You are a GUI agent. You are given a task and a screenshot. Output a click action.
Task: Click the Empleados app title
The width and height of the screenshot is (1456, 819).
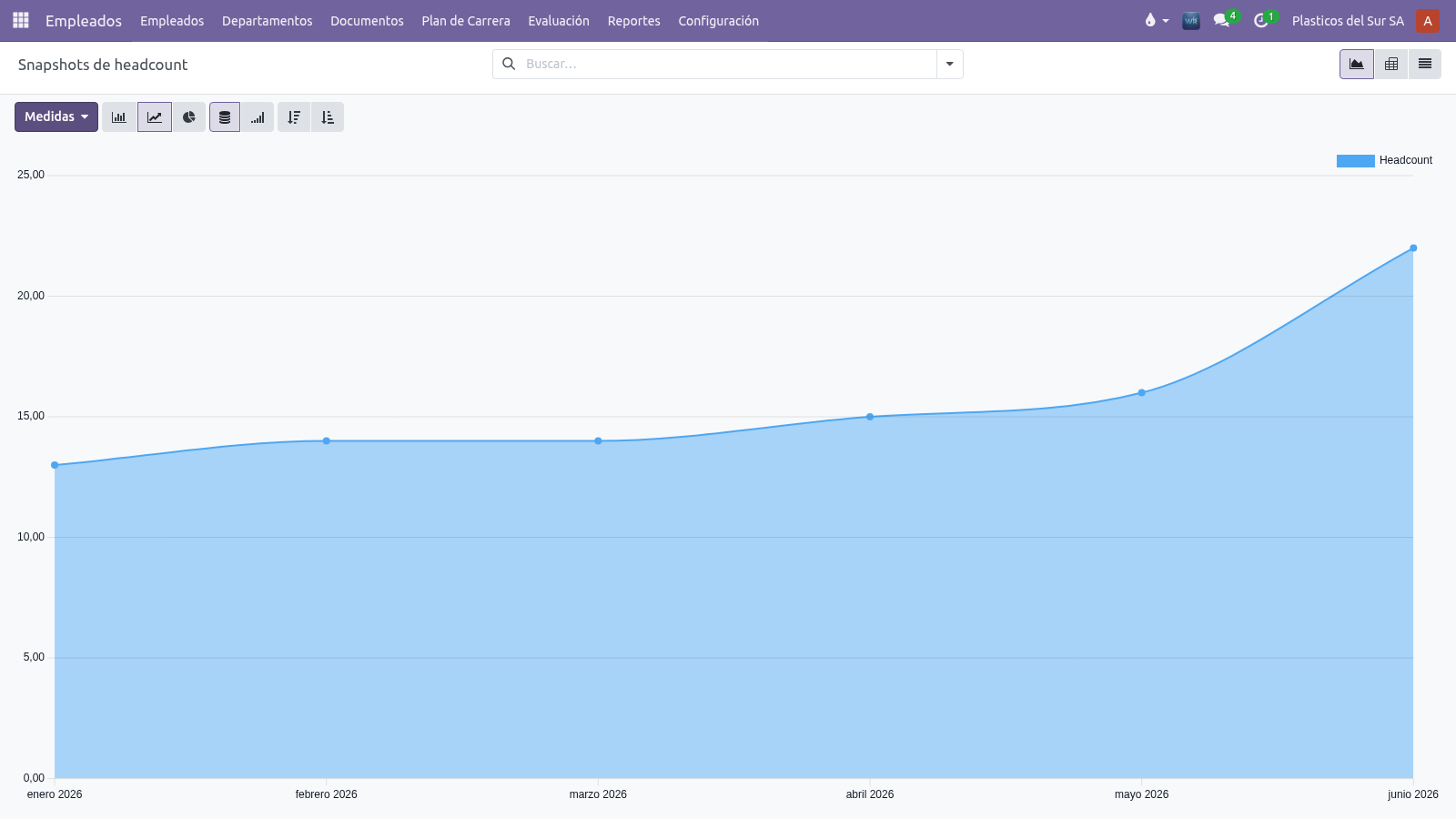click(84, 20)
